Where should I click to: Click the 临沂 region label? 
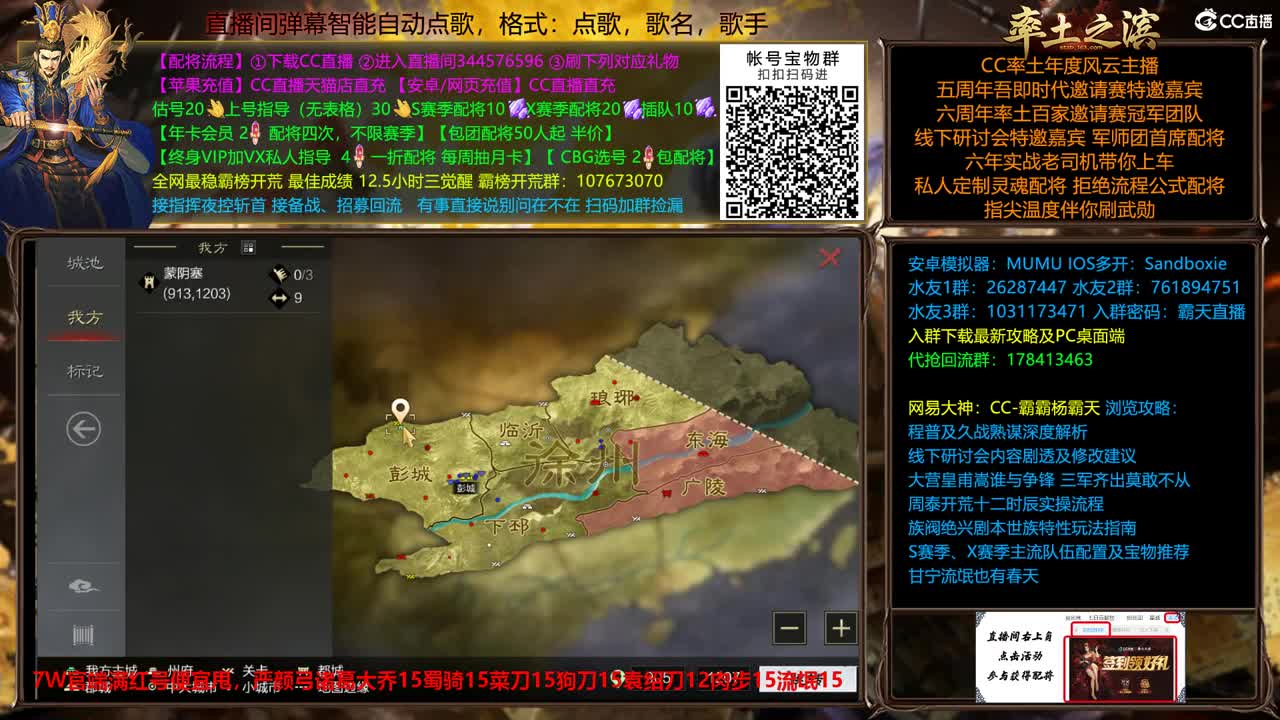(520, 430)
